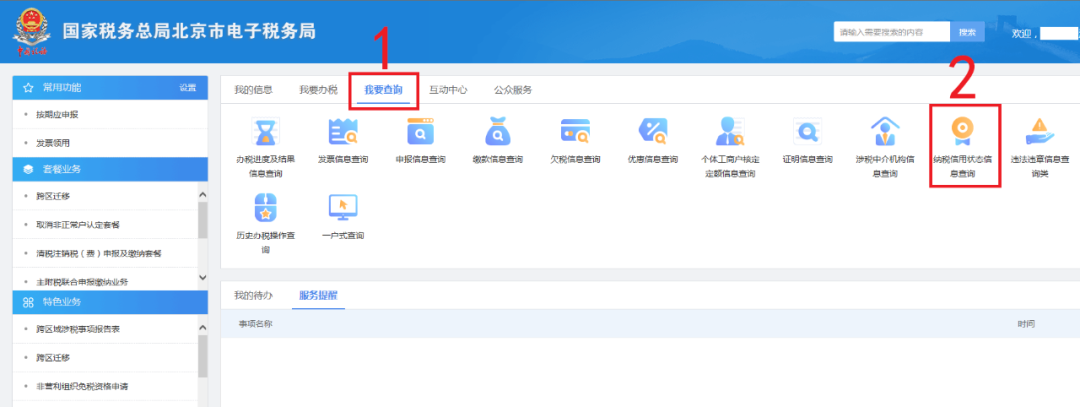Switch to the 互动中心 tab

pos(448,90)
